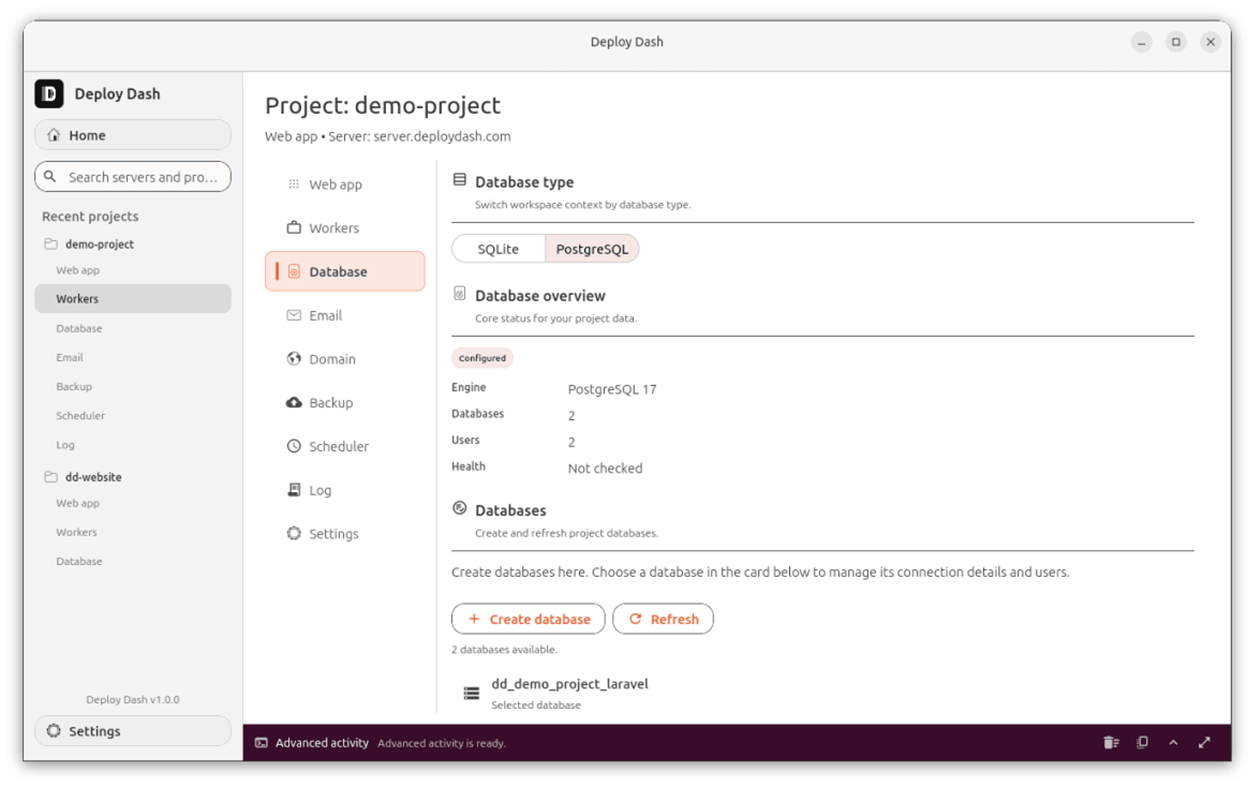Viewport: 1254px width, 787px height.
Task: Click the magnifier icon in the search box
Action: 50,177
